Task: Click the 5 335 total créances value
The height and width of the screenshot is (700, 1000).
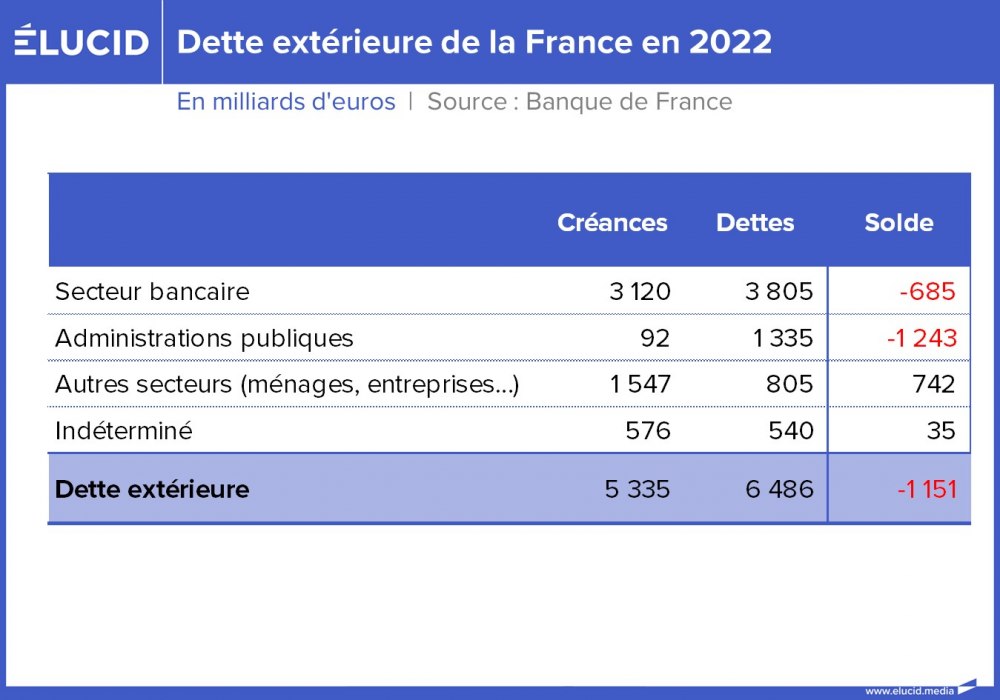Action: pyautogui.click(x=637, y=489)
